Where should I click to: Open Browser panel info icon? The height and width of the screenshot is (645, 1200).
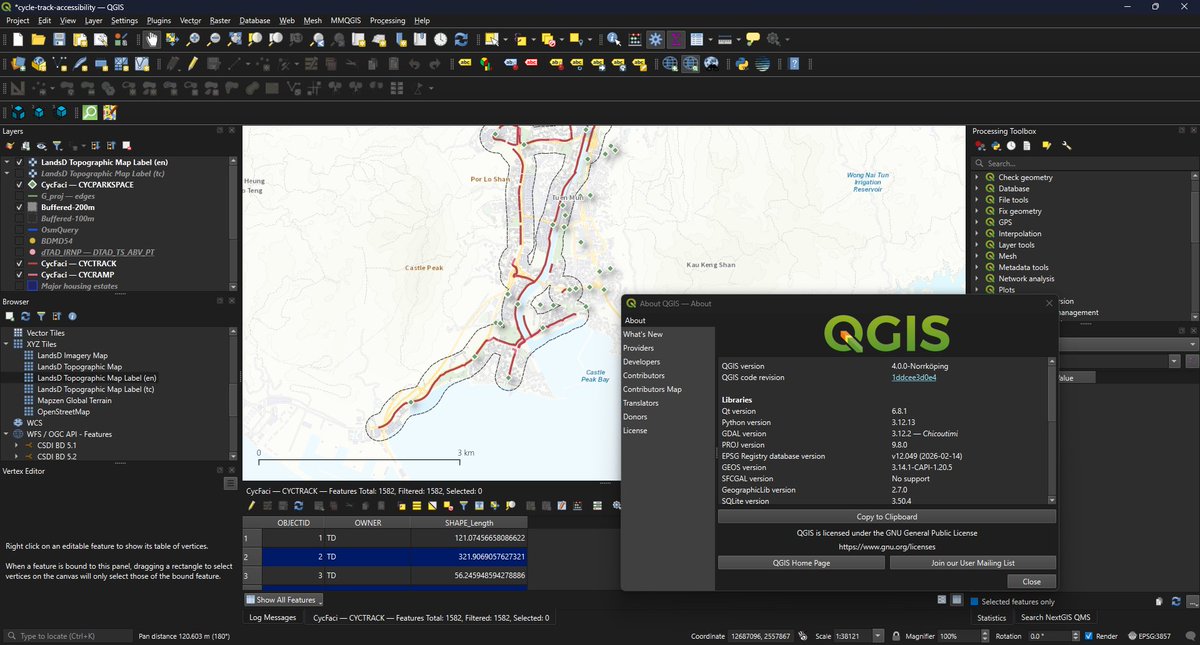[x=73, y=316]
